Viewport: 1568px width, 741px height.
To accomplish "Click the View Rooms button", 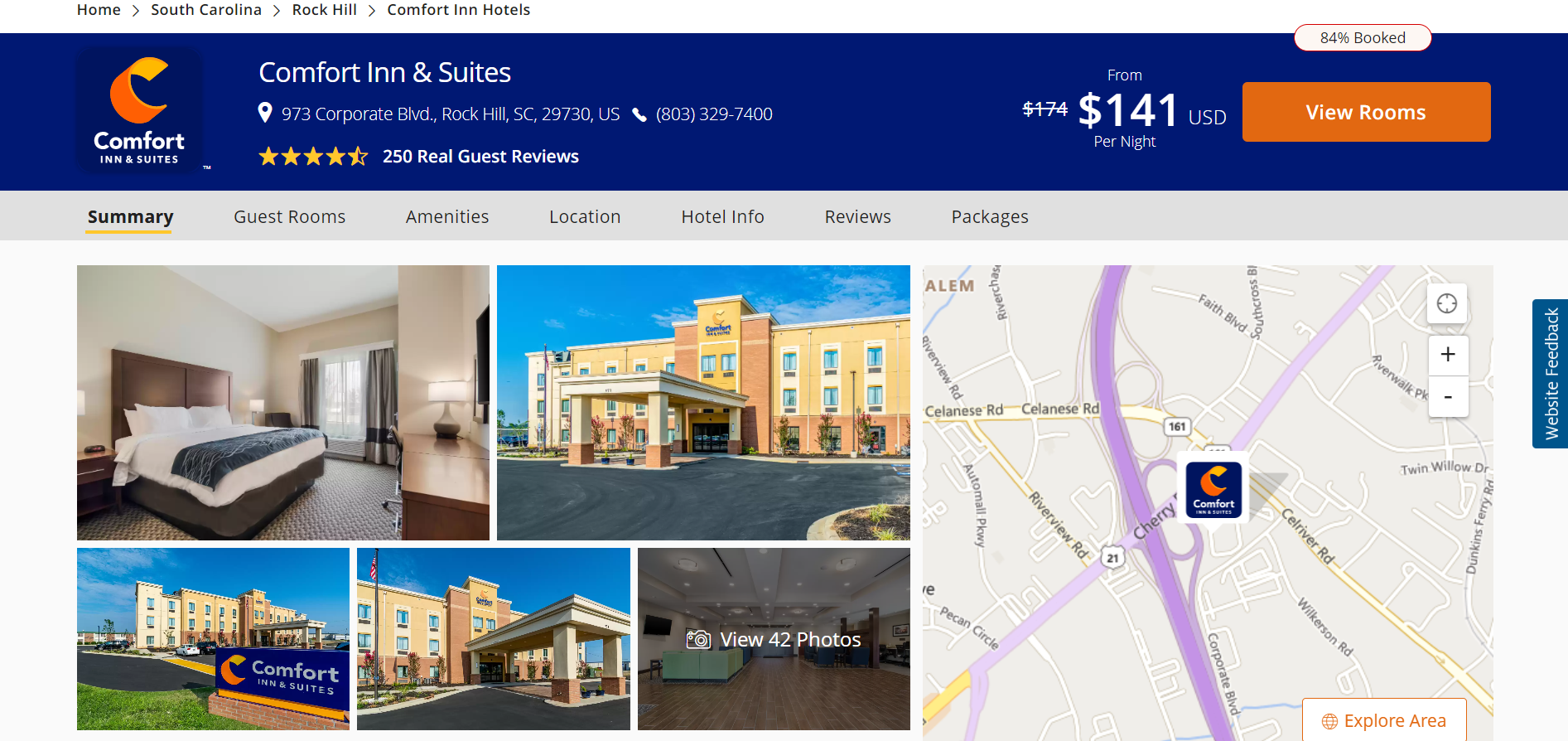I will click(x=1367, y=112).
